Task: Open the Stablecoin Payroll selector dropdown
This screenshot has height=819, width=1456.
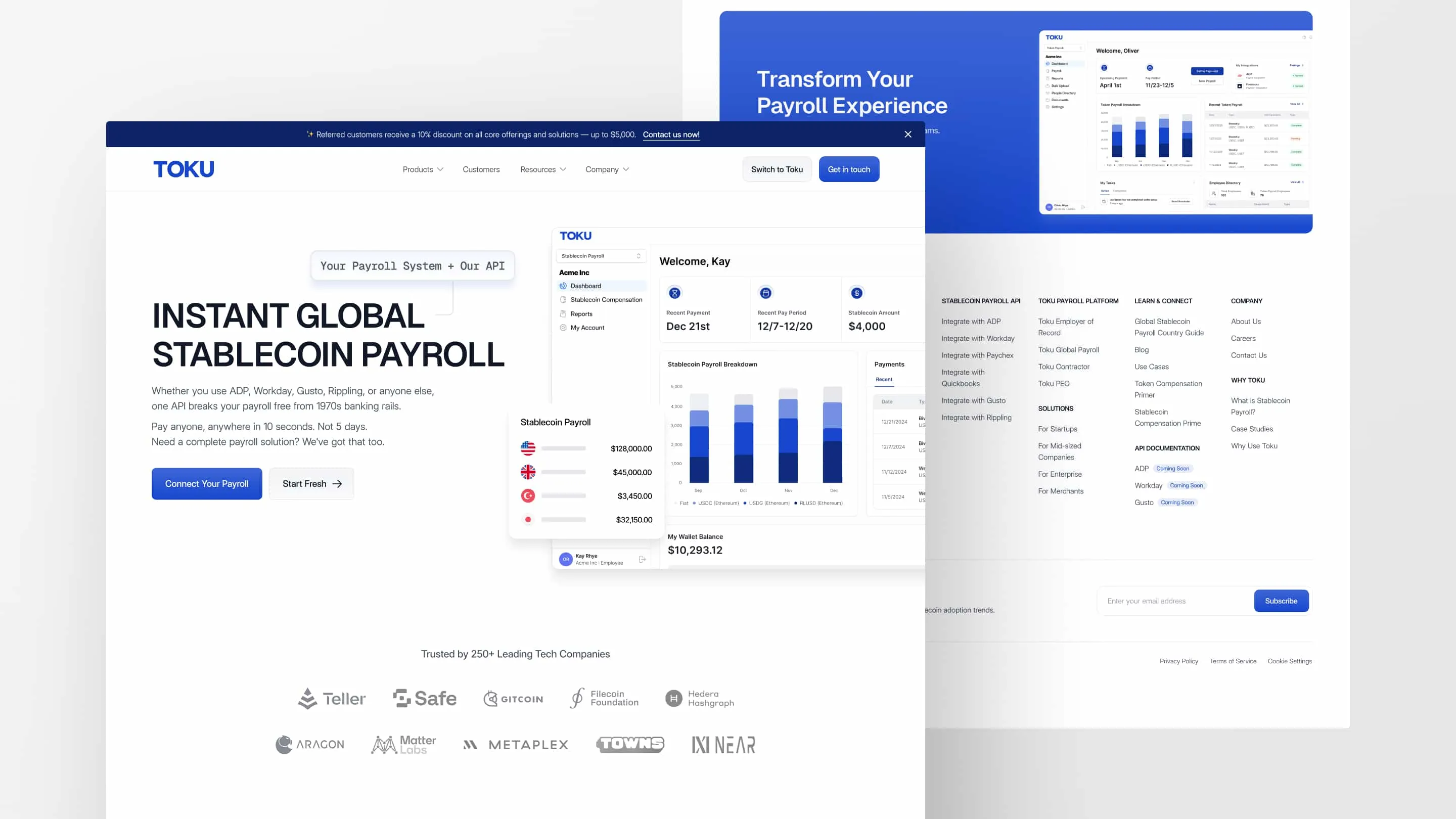Action: coord(601,256)
